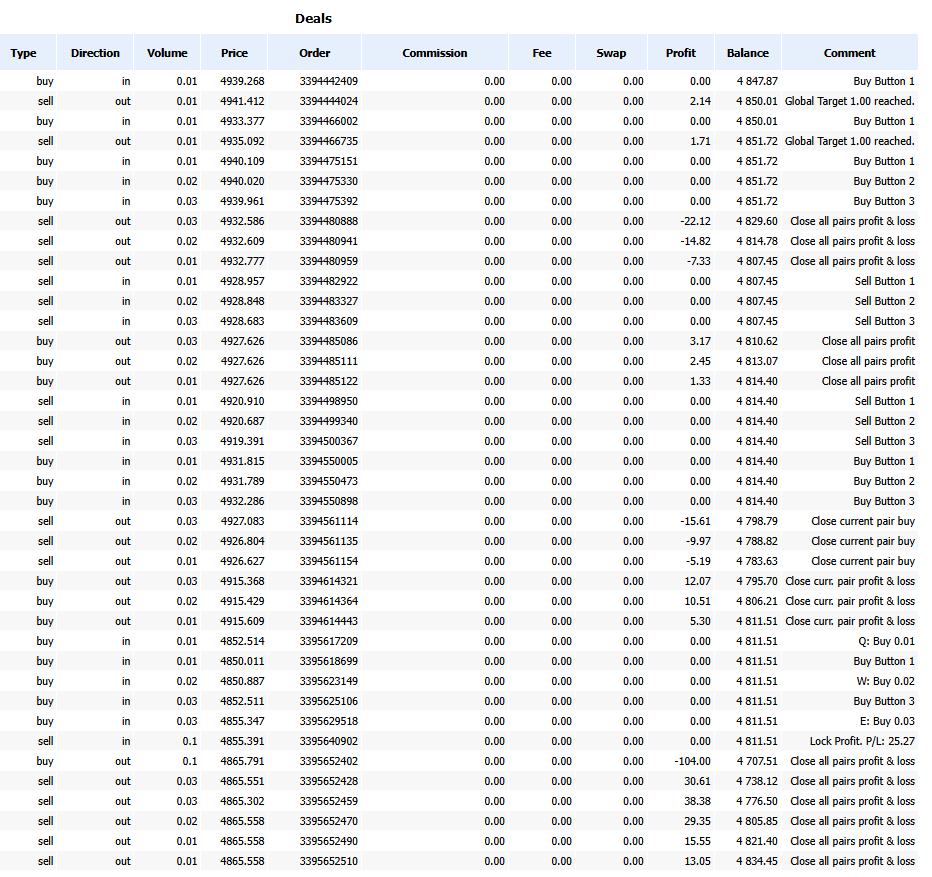This screenshot has width=932, height=877.
Task: Click the Balance column header
Action: [747, 53]
